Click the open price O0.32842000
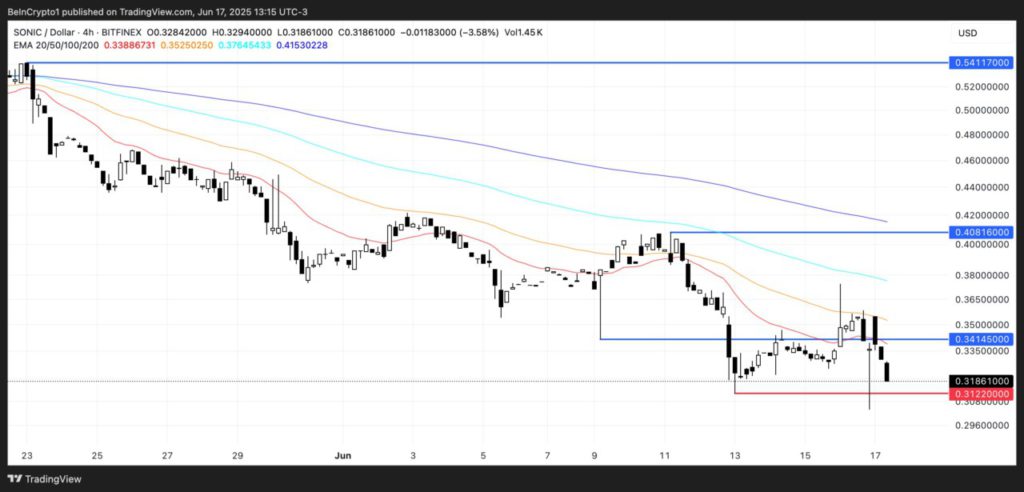Image resolution: width=1024 pixels, height=492 pixels. (177, 33)
